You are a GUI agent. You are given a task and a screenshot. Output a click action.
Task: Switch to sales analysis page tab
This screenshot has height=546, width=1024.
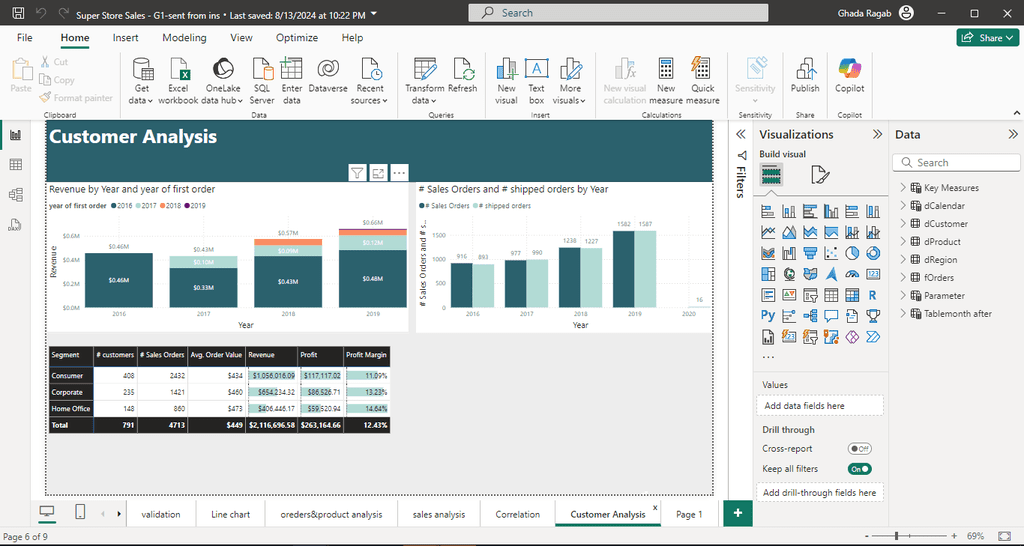[439, 514]
